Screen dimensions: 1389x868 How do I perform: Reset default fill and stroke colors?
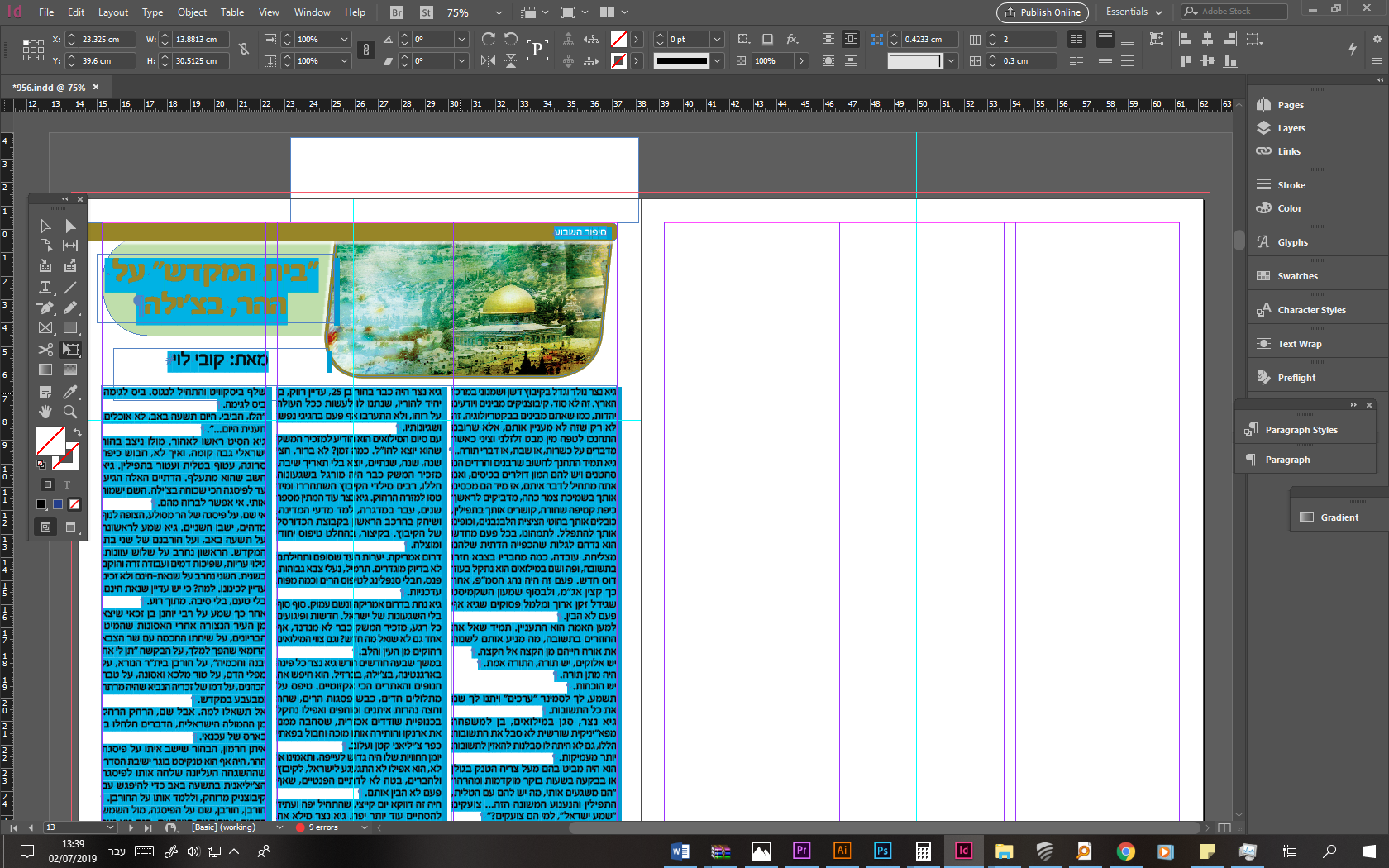pyautogui.click(x=41, y=464)
